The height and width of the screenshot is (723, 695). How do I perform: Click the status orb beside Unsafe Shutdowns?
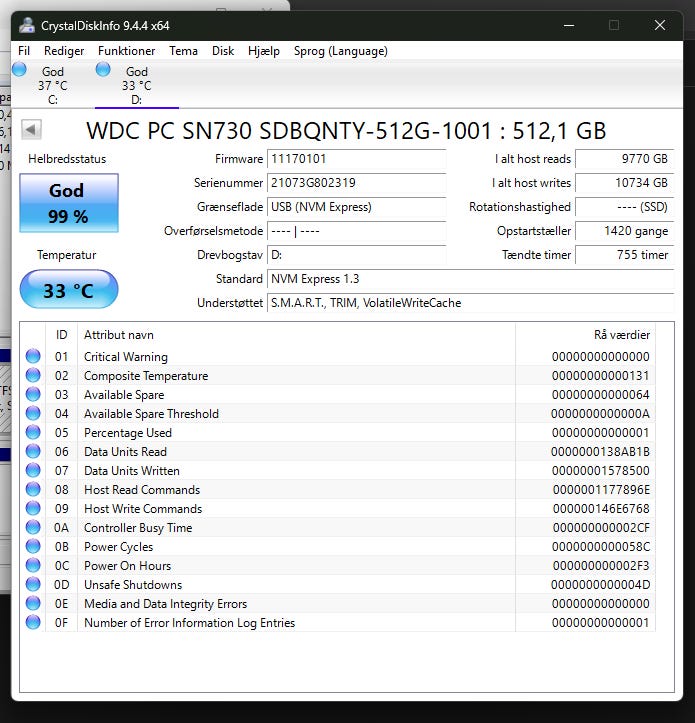pyautogui.click(x=34, y=585)
